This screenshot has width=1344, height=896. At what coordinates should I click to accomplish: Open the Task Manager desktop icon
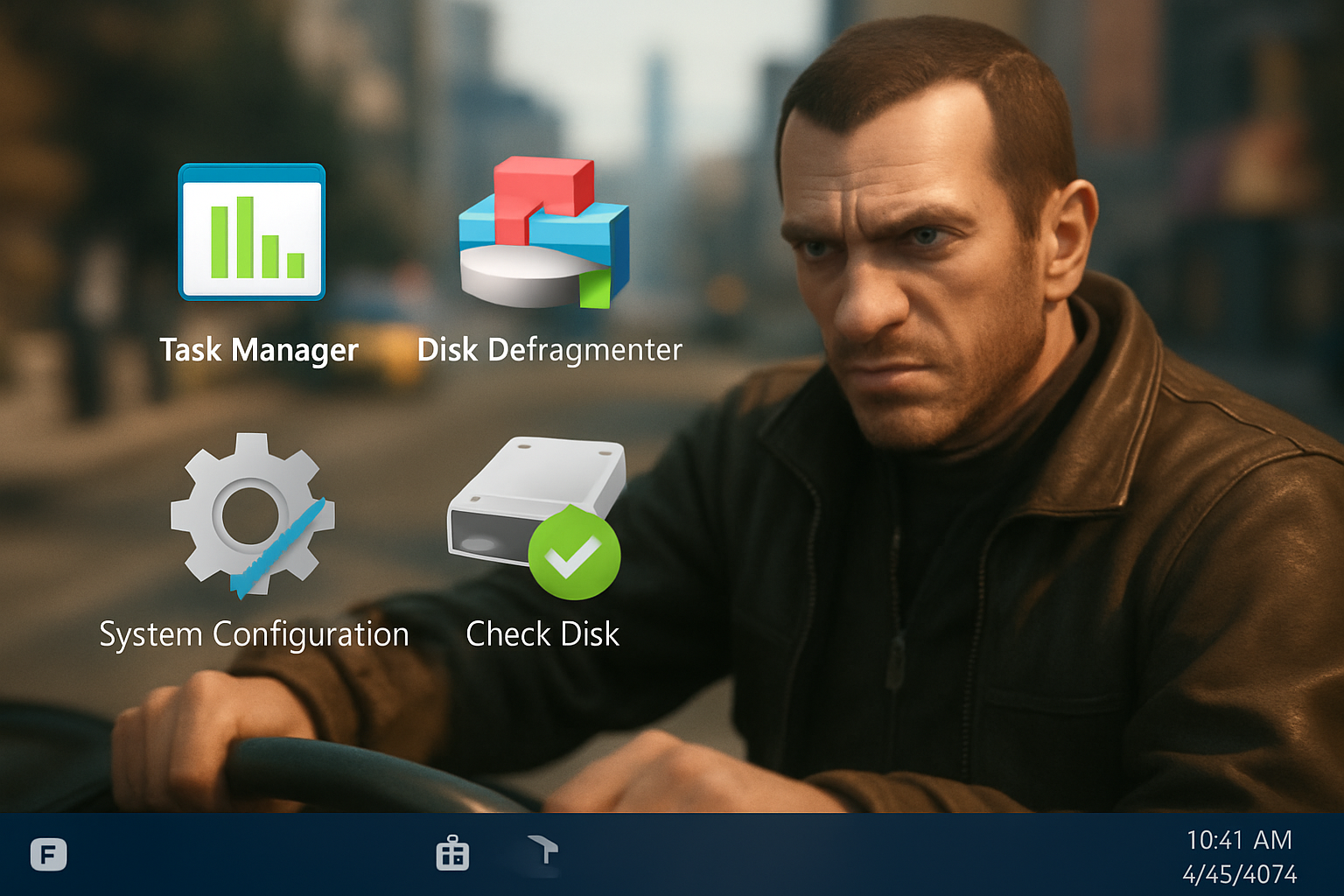coord(252,233)
